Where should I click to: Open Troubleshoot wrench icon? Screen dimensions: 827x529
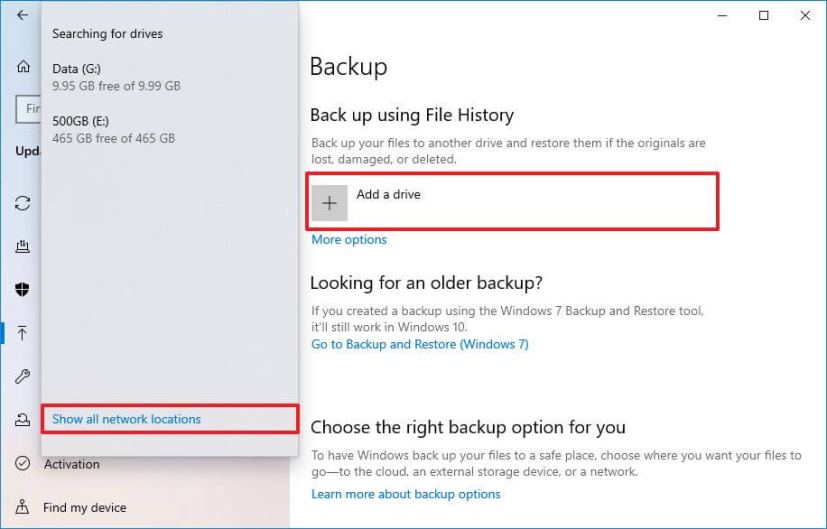[x=22, y=377]
